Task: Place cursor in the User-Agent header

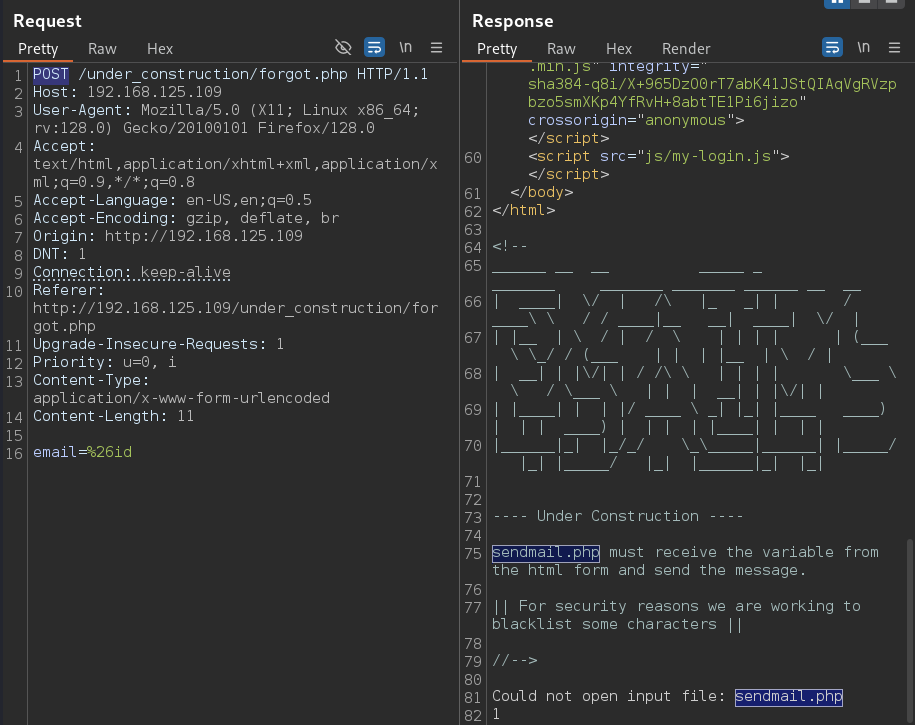Action: 226,118
